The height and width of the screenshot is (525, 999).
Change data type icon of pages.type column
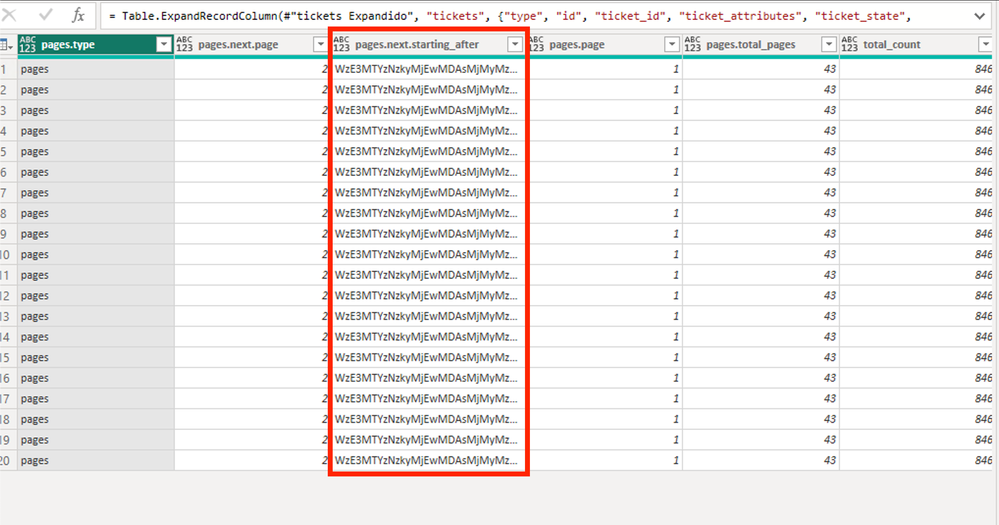(x=27, y=45)
